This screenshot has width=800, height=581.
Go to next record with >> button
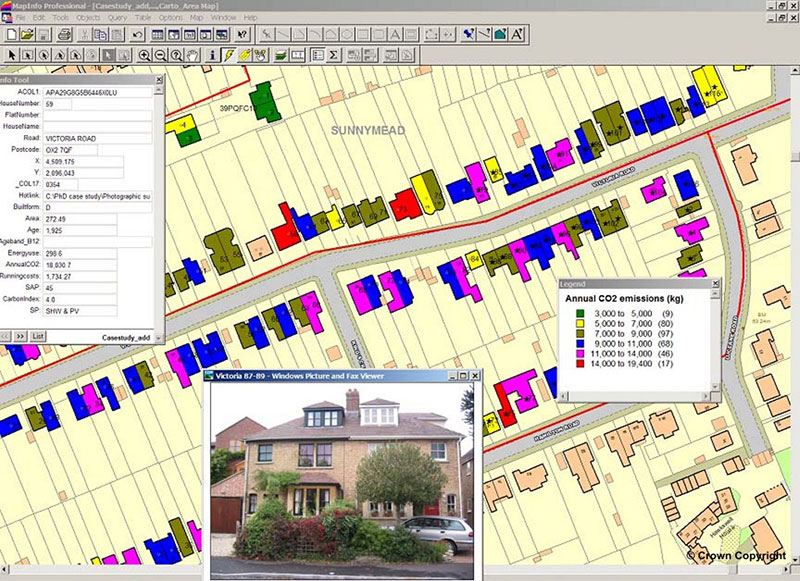[18, 337]
